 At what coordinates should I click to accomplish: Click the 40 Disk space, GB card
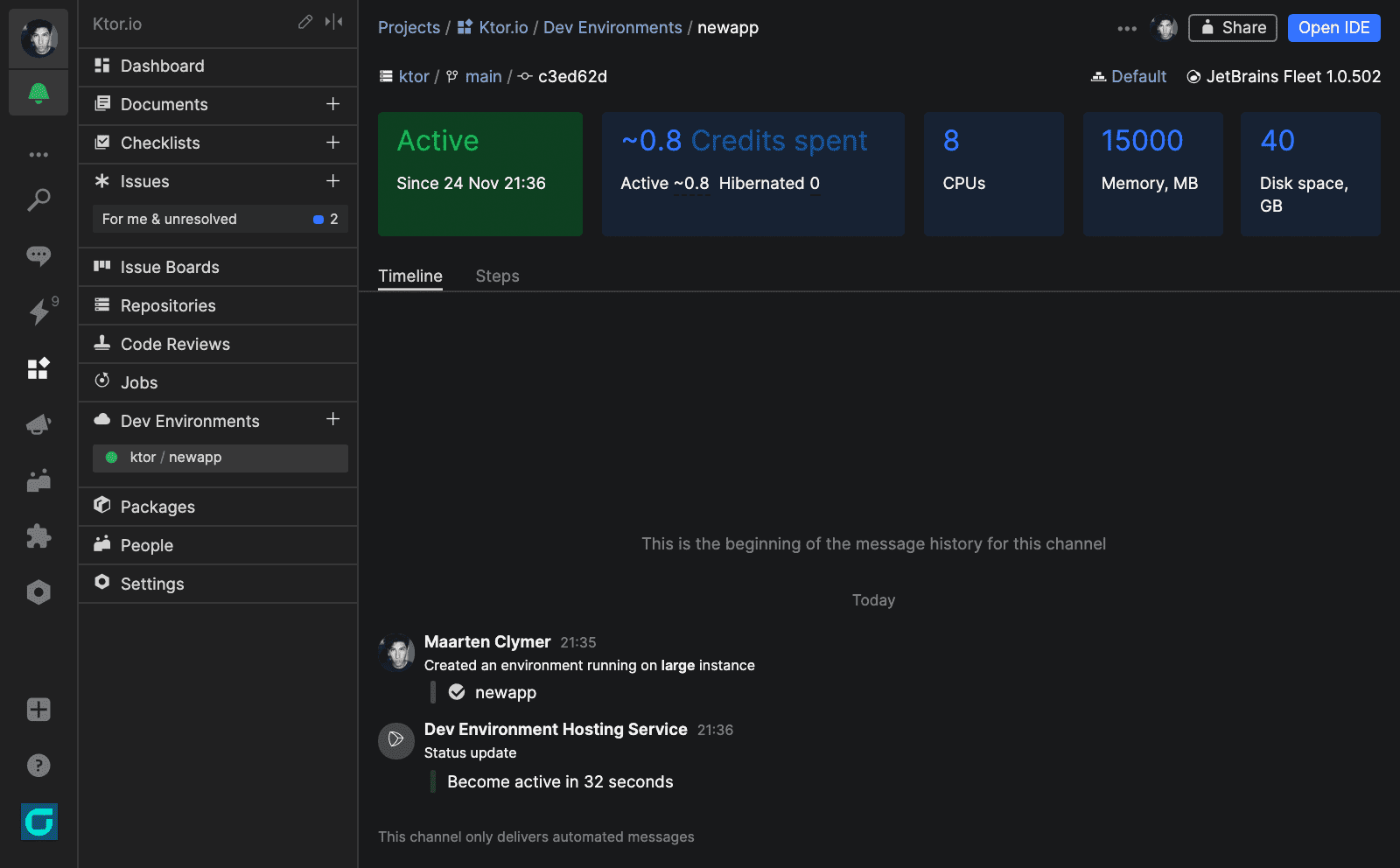[1311, 174]
